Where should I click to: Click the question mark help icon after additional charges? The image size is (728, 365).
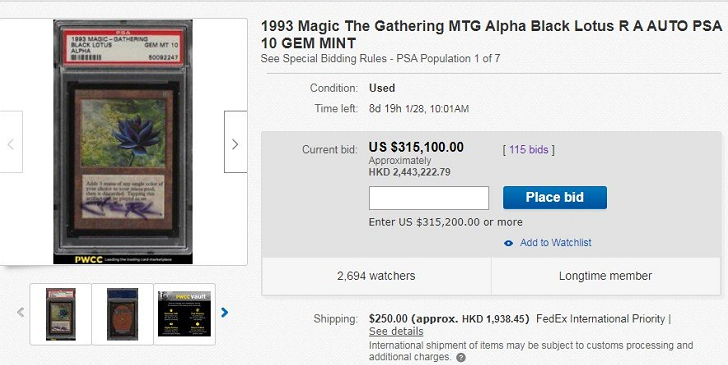click(461, 358)
